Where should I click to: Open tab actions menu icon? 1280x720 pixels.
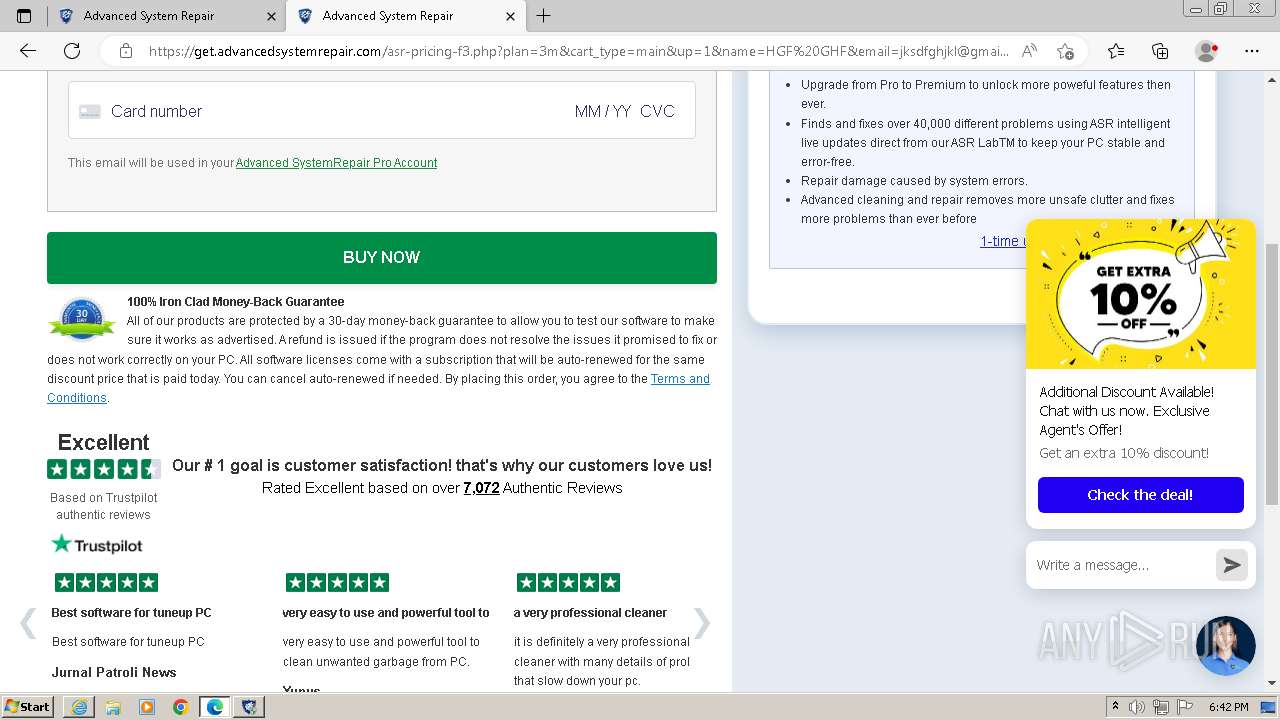pyautogui.click(x=24, y=16)
